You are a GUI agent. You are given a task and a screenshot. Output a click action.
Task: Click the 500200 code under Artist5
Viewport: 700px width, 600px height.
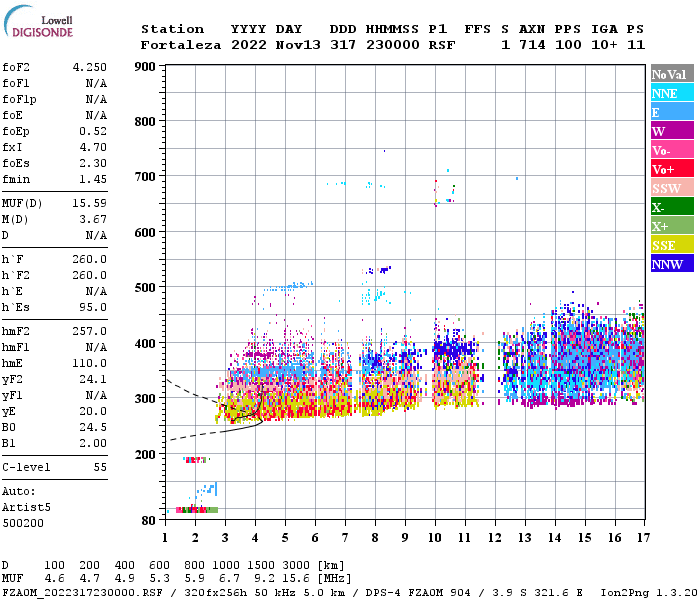(x=23, y=523)
